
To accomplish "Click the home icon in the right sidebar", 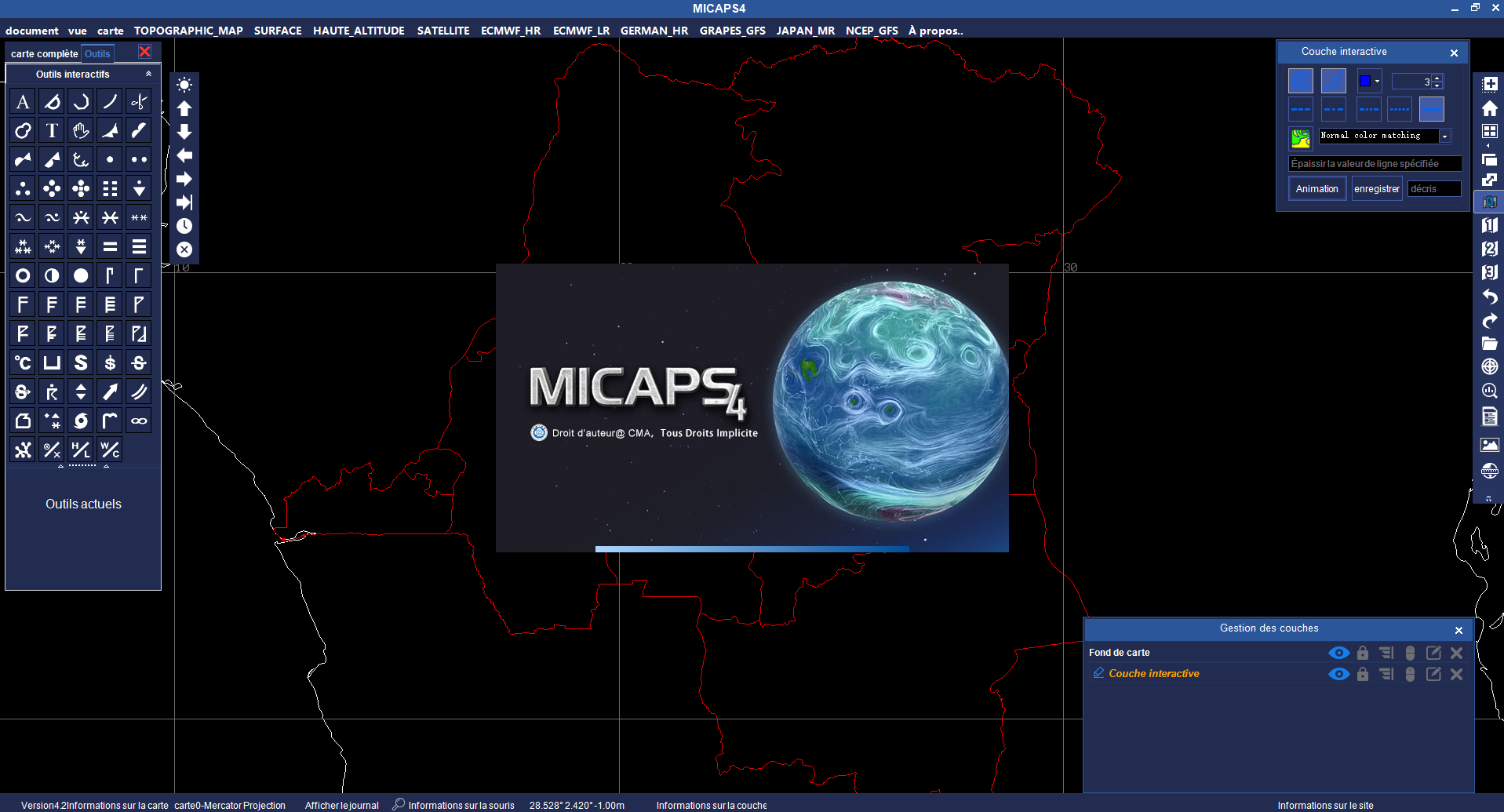I will pos(1489,108).
